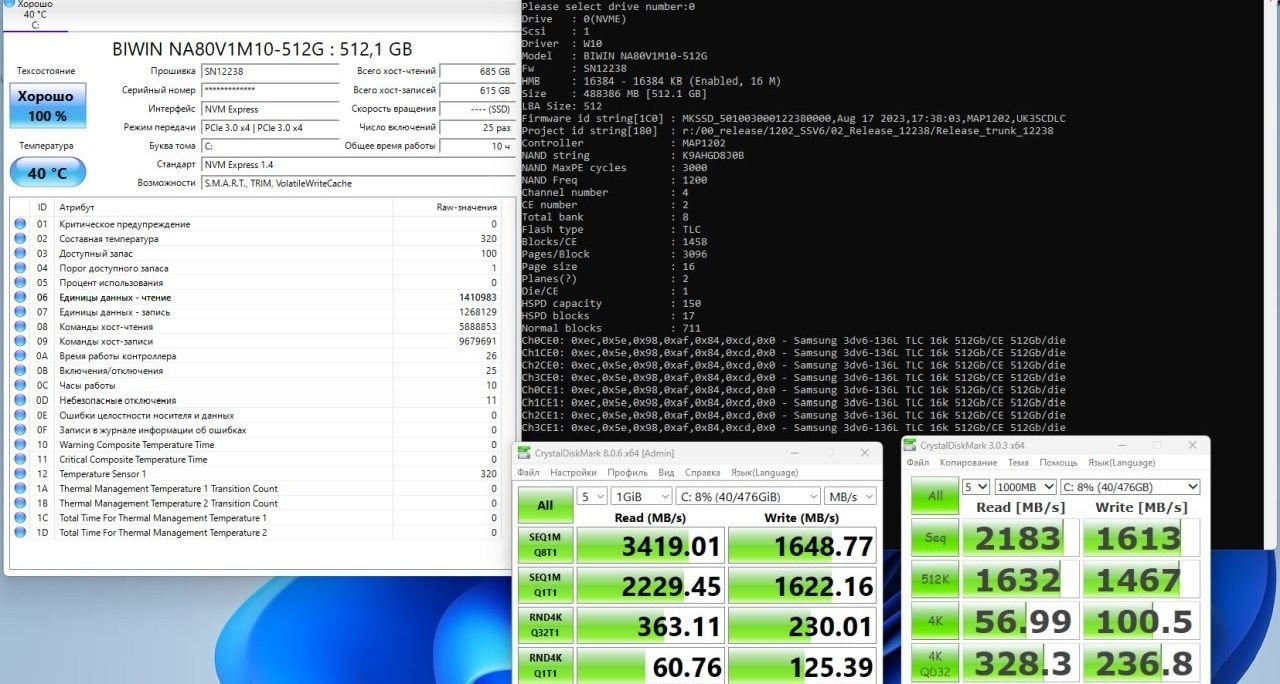
Task: Click status circle for Небезопасные отключения row
Action: pos(20,400)
